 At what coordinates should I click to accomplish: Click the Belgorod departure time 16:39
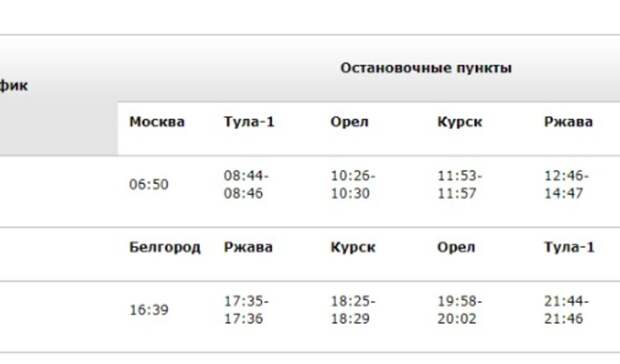[x=149, y=310]
